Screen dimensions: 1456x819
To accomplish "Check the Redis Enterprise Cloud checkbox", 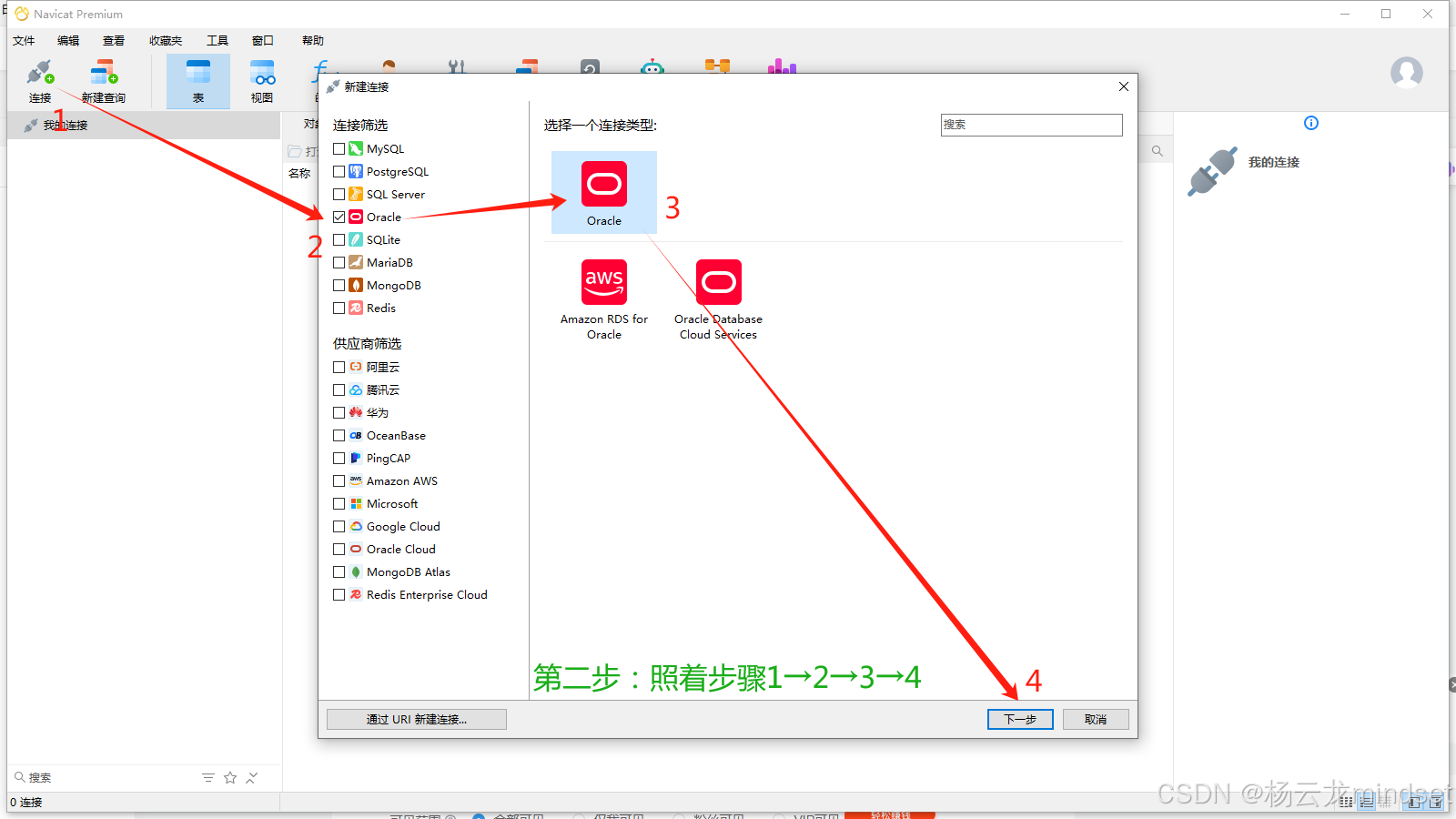I will click(339, 594).
